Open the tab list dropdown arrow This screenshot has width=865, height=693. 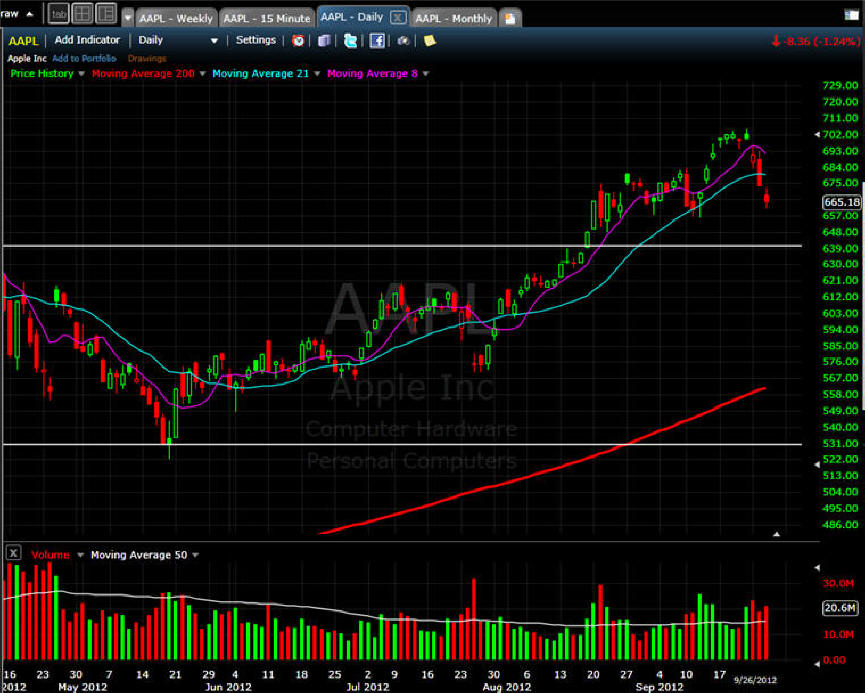[127, 18]
